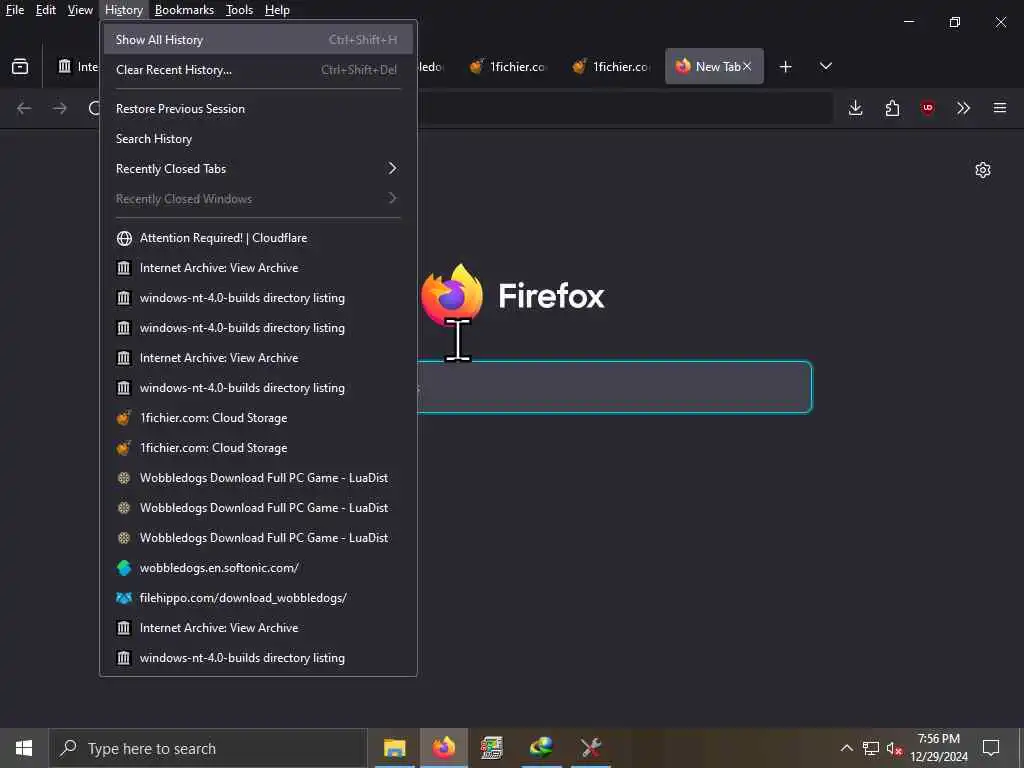
Task: Open the Edit menu
Action: [x=45, y=10]
